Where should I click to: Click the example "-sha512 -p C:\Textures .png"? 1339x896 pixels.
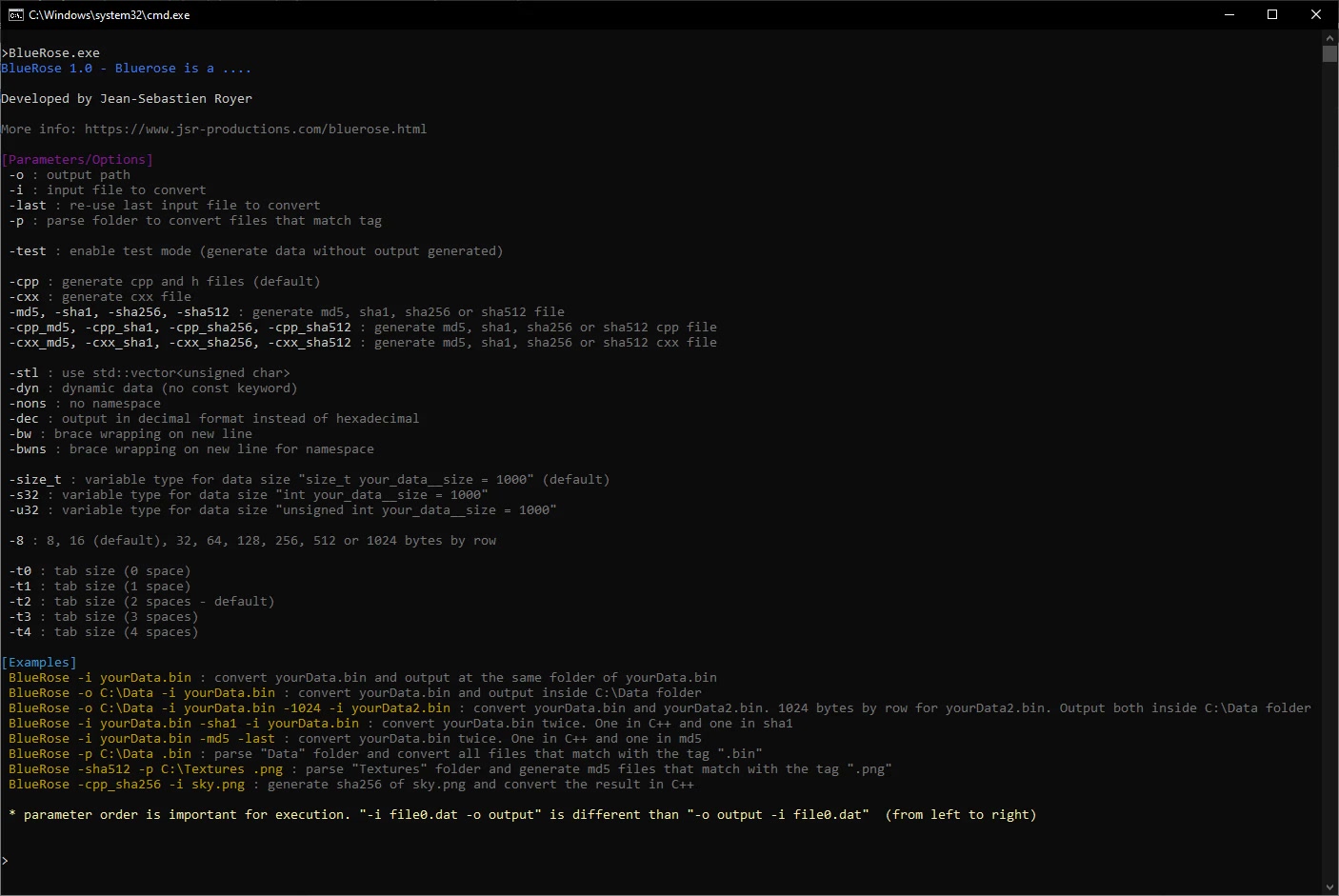(450, 768)
